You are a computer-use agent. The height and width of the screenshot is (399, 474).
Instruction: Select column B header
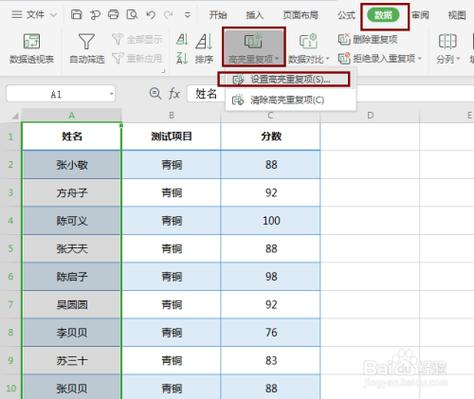(171, 115)
